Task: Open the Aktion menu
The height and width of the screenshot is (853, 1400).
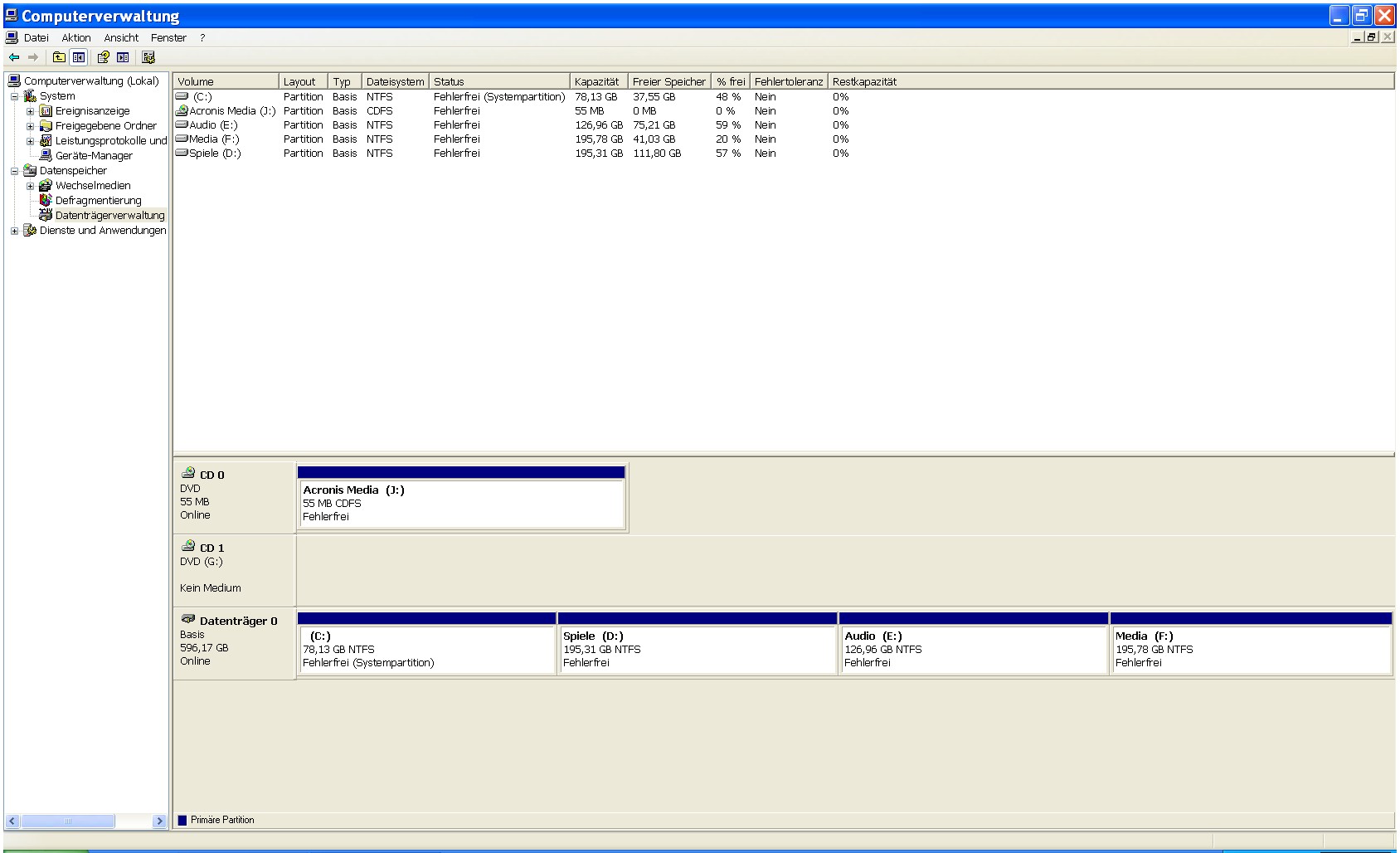Action: coord(76,37)
